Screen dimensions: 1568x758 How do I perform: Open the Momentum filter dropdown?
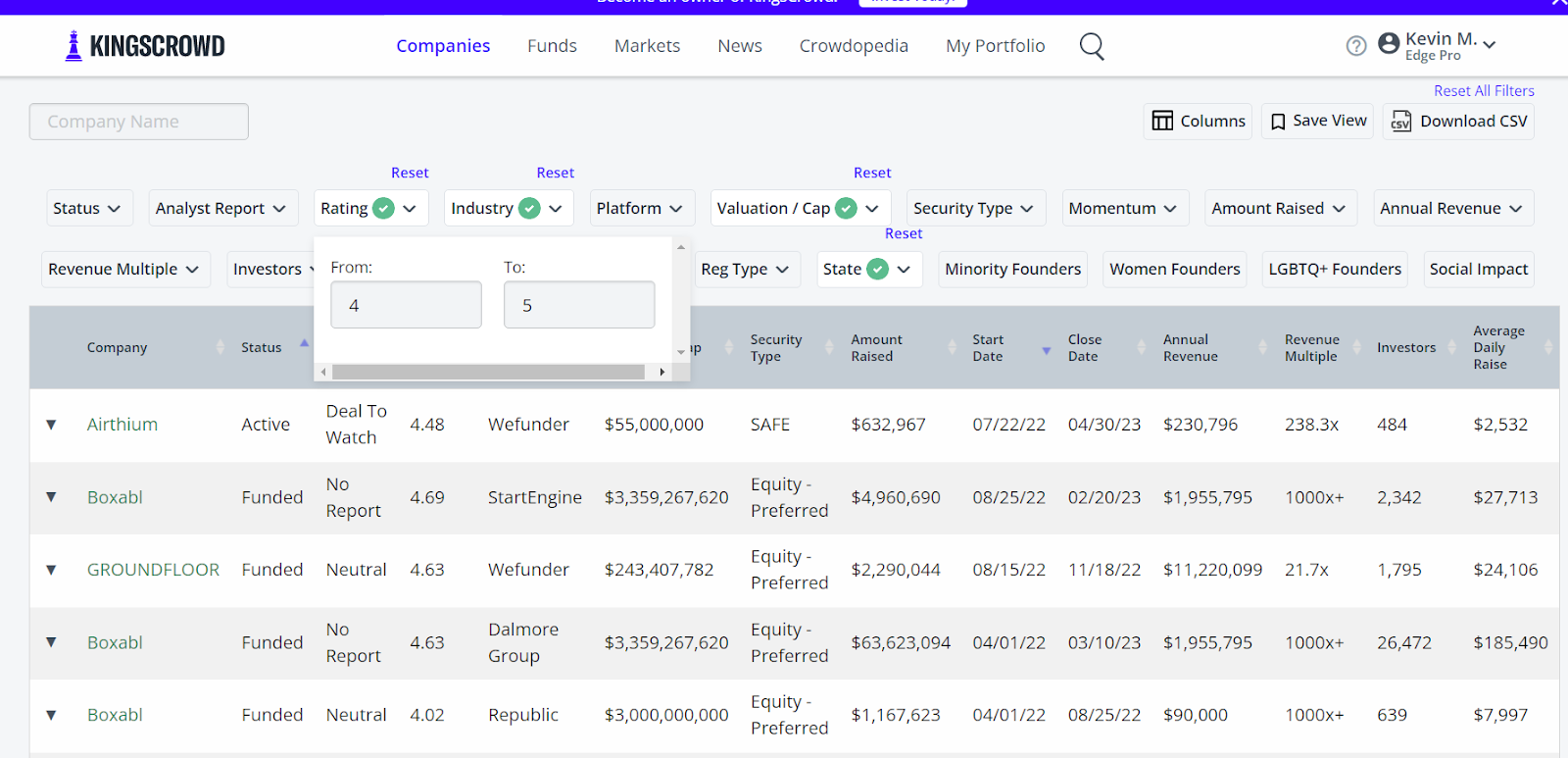click(x=1126, y=208)
